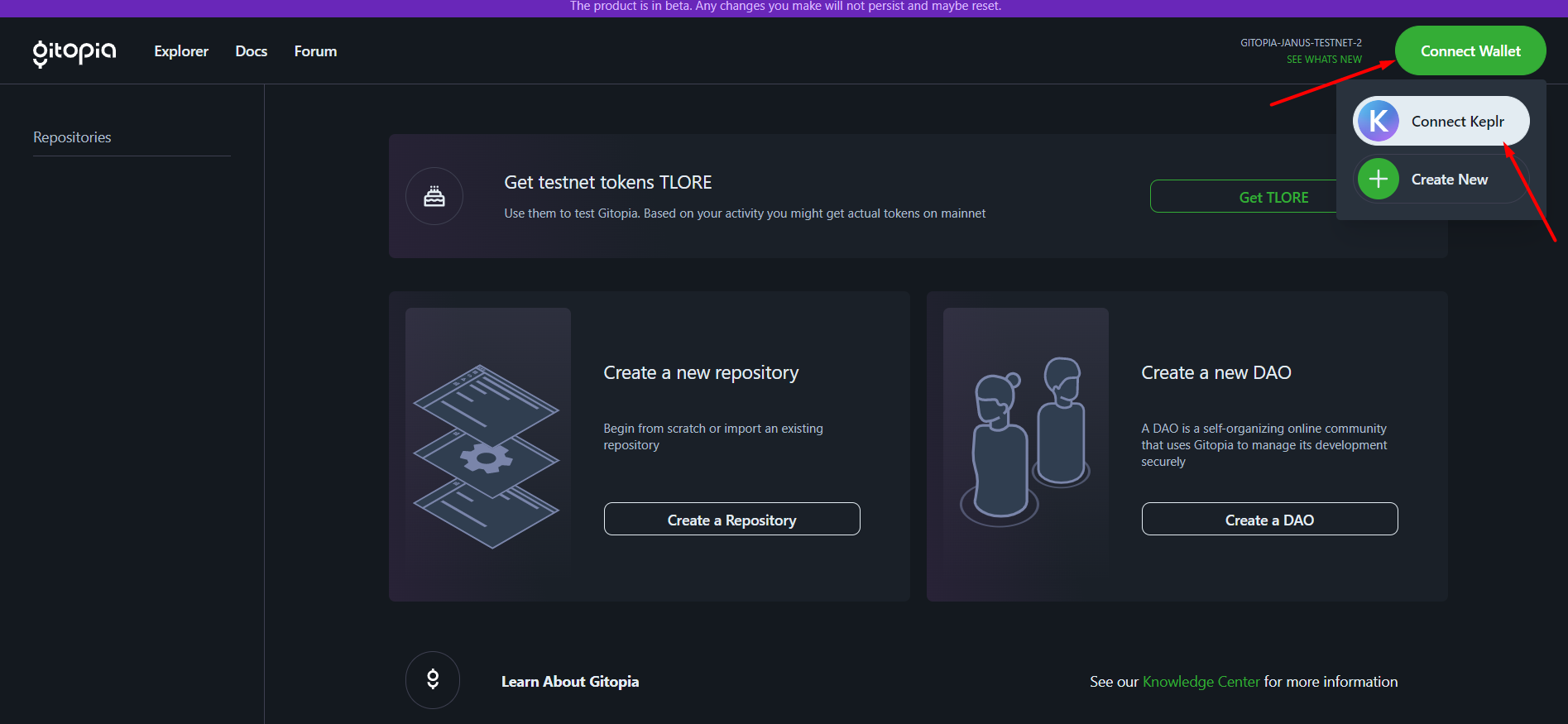The height and width of the screenshot is (724, 1568).
Task: Click Create a DAO button
Action: [1270, 520]
